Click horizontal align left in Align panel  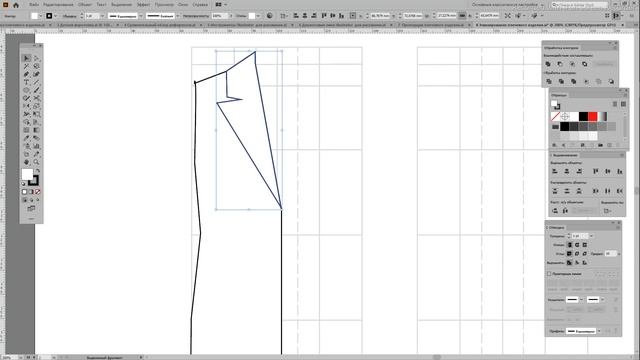[555, 171]
